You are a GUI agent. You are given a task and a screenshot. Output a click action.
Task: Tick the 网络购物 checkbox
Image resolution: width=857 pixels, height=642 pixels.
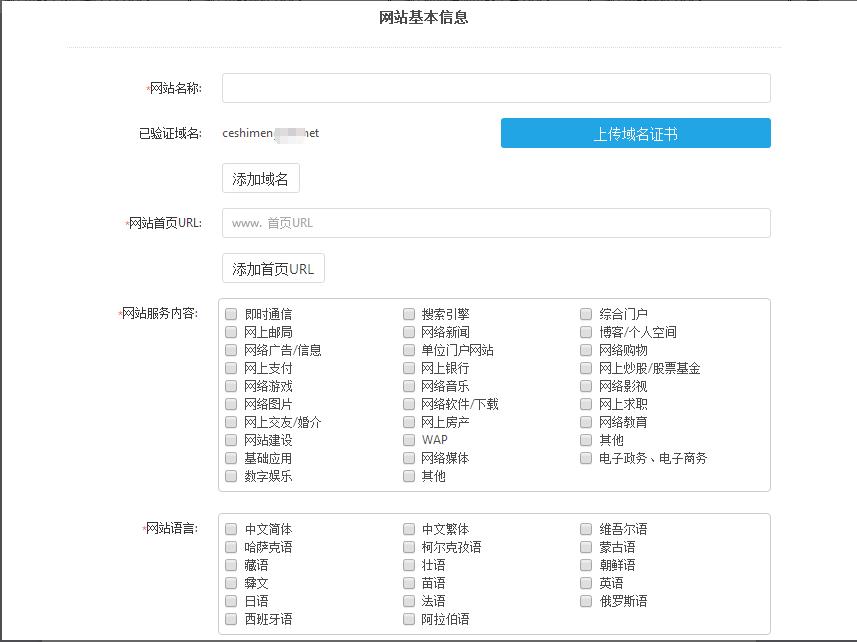586,350
